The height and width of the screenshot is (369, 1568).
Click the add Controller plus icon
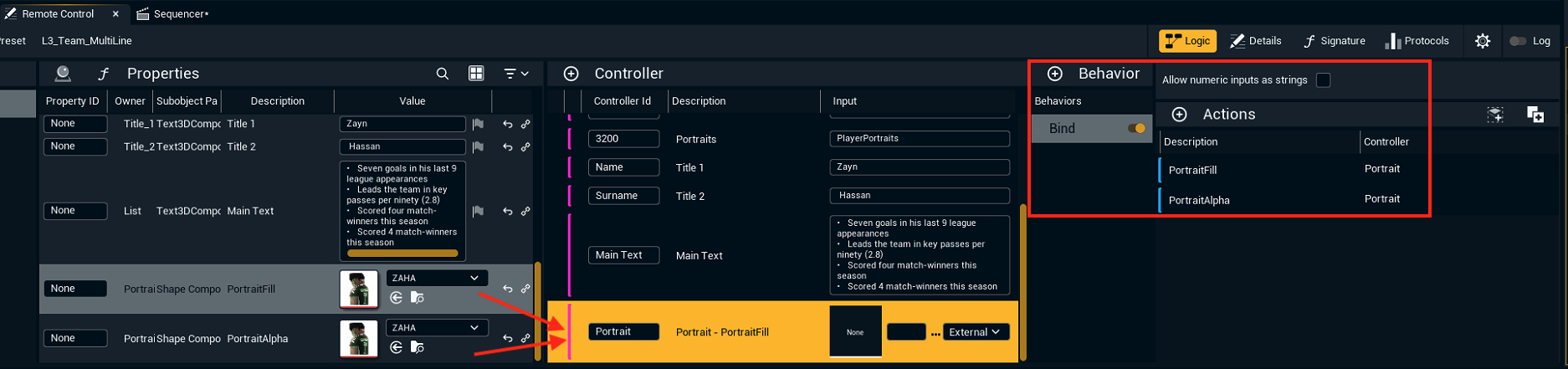pos(571,74)
